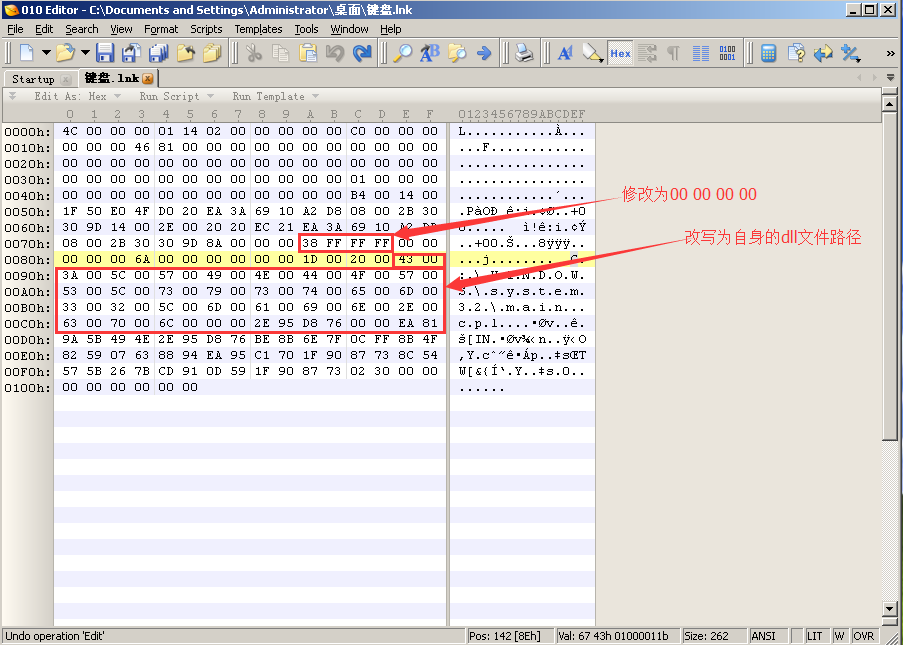
Task: Open the Scripts menu
Action: [x=206, y=29]
